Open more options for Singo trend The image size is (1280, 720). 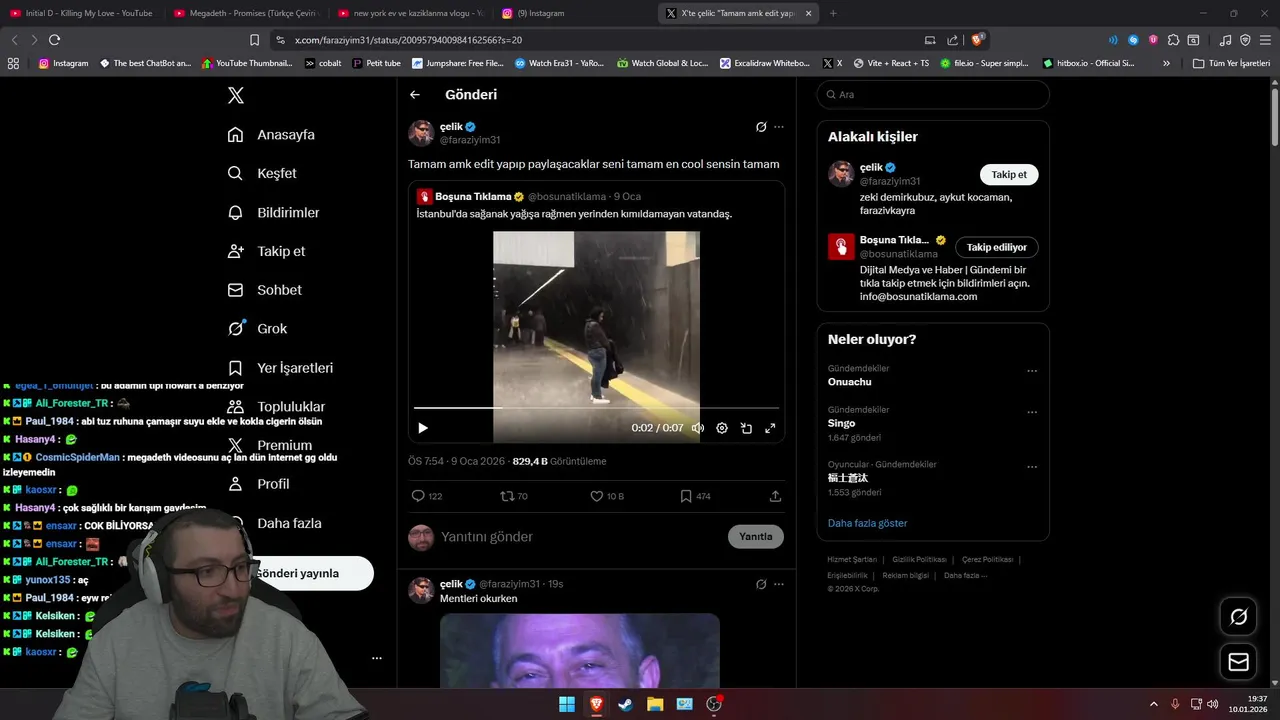[1032, 412]
